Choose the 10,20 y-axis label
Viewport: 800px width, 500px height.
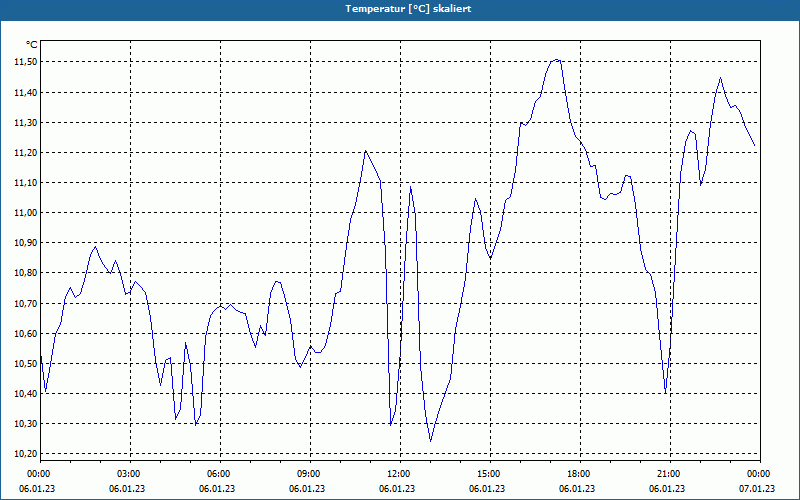[26, 454]
